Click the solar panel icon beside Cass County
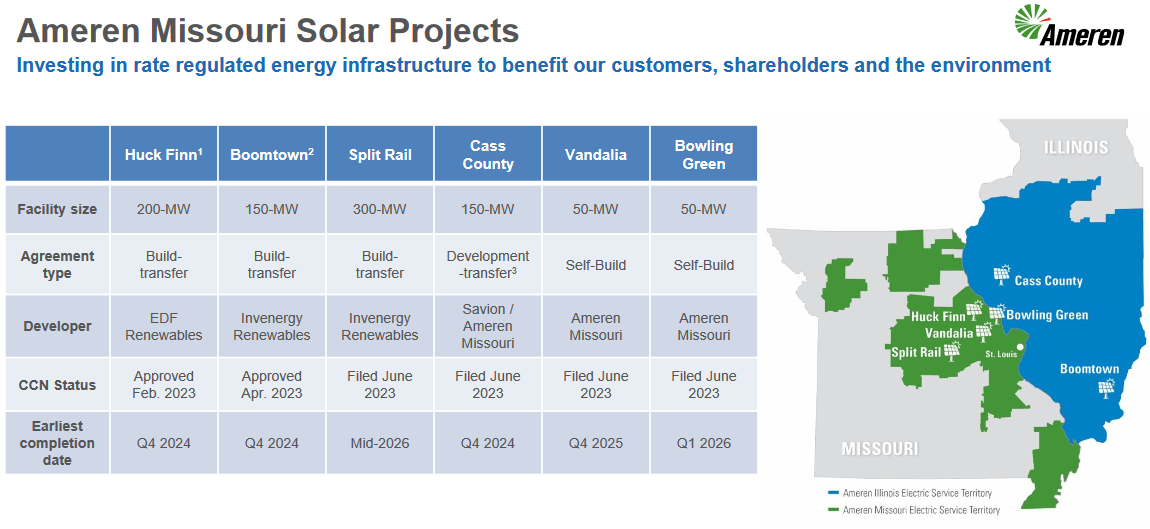This screenshot has width=1150, height=529. pos(1002,274)
